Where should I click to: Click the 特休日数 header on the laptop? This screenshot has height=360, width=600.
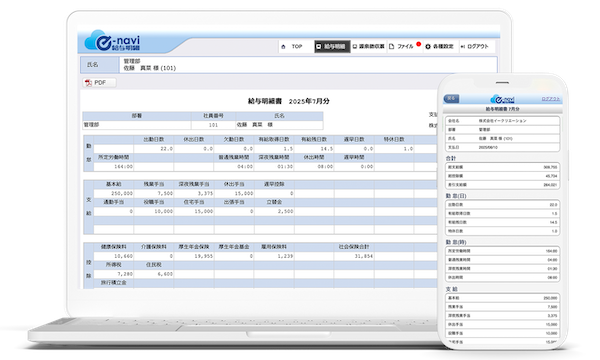(x=394, y=140)
